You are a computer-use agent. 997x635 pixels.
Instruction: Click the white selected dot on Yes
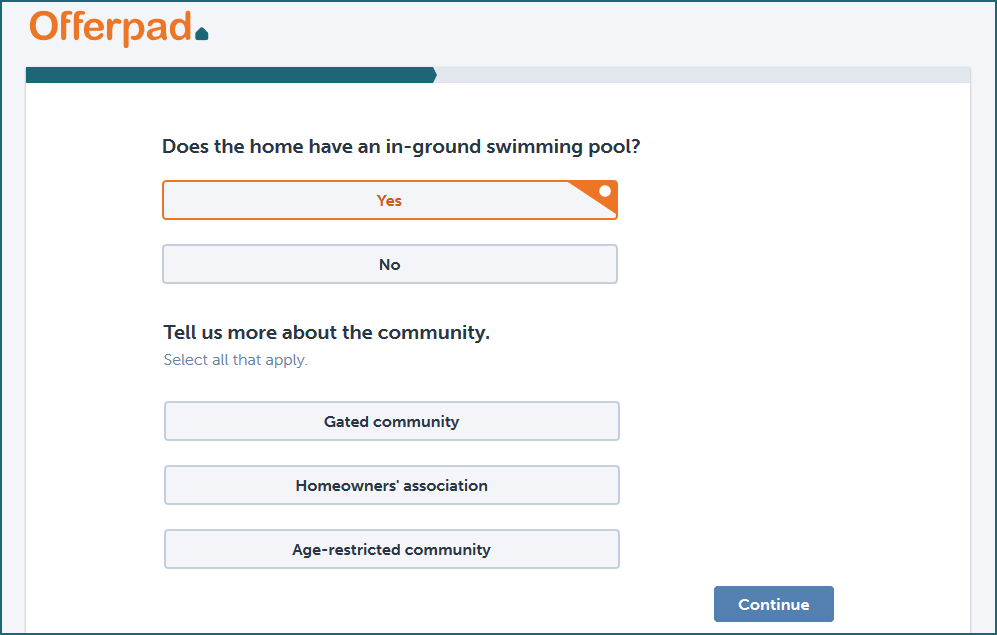(x=605, y=191)
